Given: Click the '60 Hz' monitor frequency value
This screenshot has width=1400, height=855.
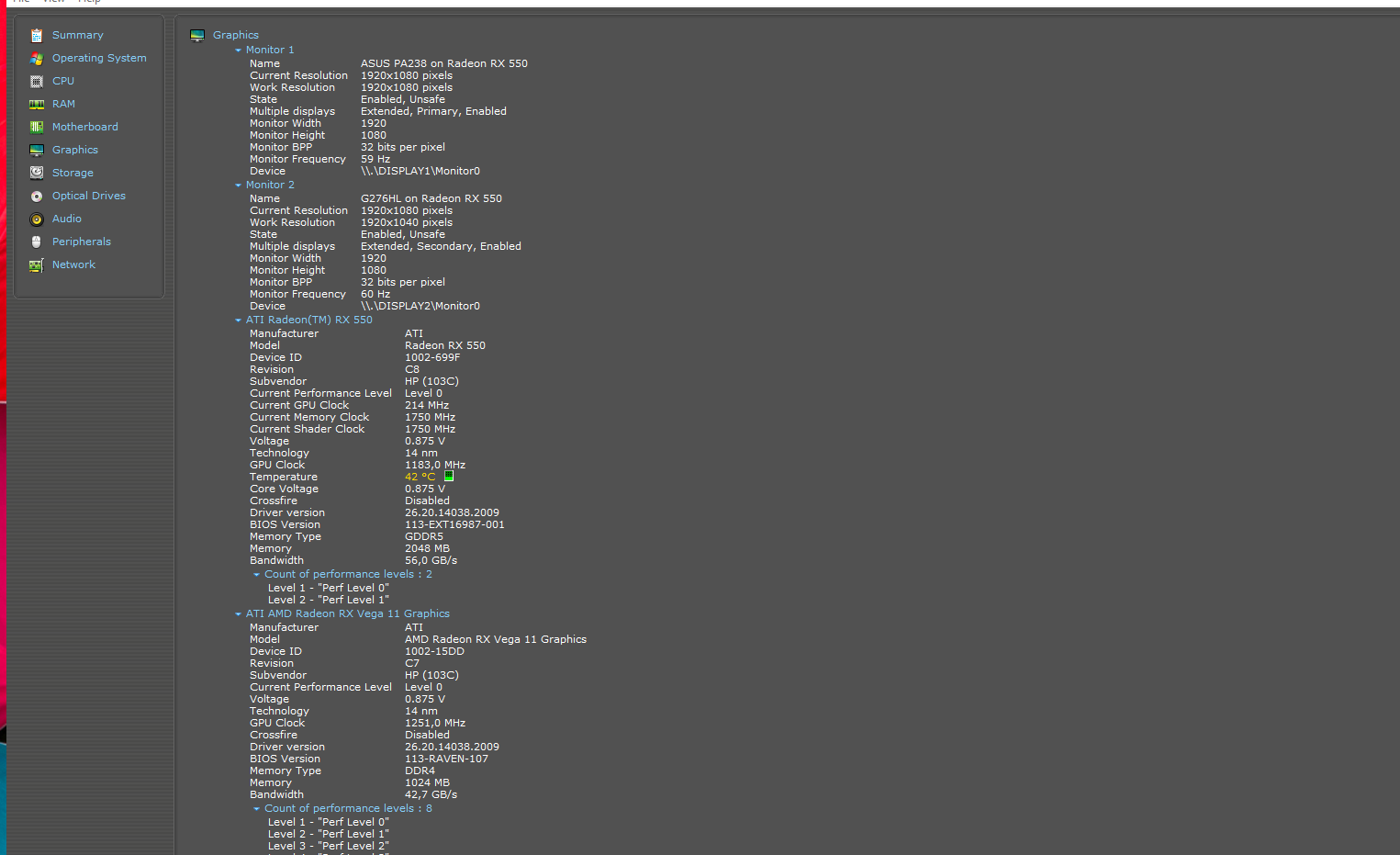Looking at the screenshot, I should pyautogui.click(x=375, y=294).
